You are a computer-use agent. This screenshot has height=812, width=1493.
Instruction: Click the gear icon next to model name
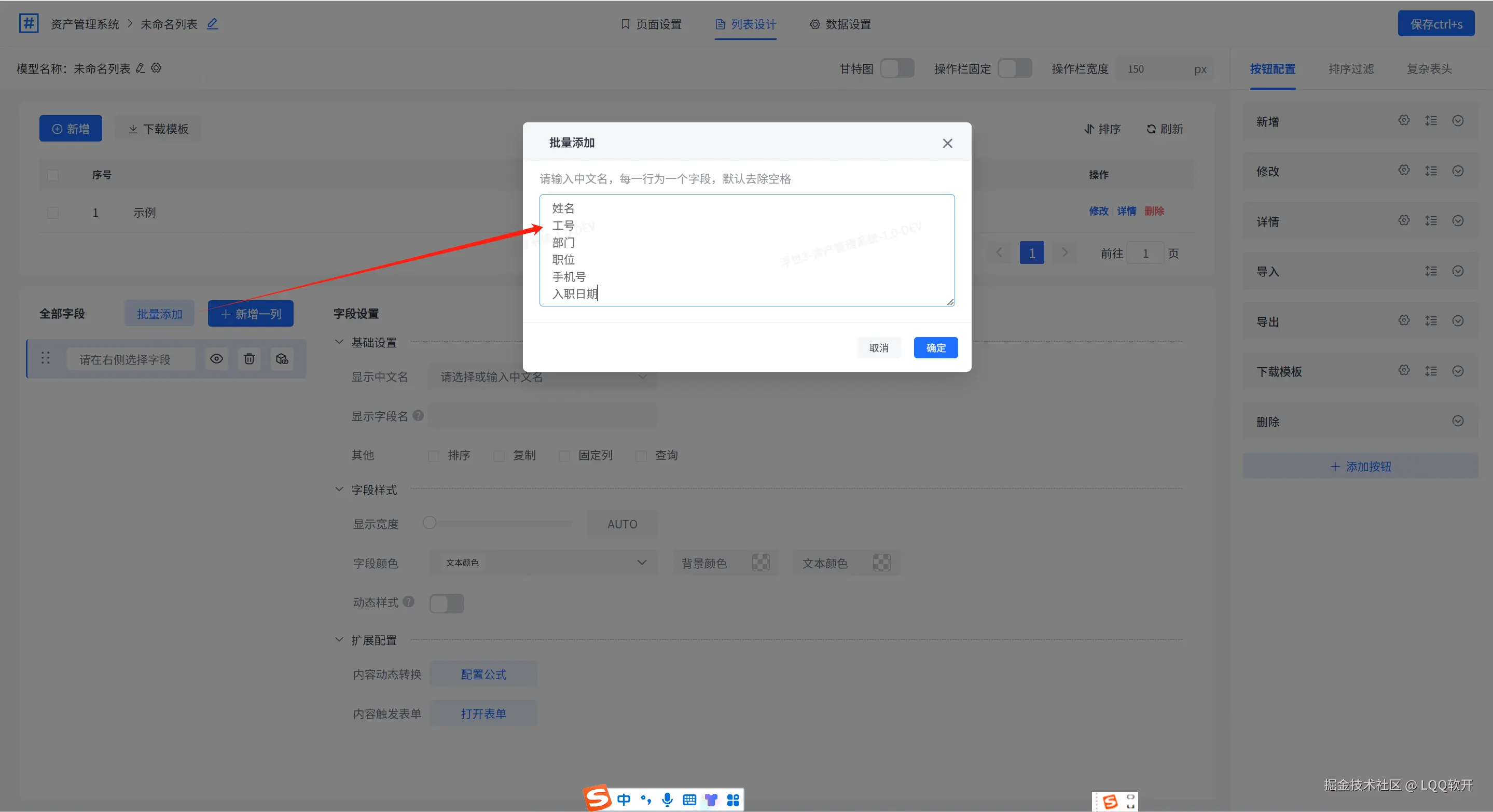(156, 68)
